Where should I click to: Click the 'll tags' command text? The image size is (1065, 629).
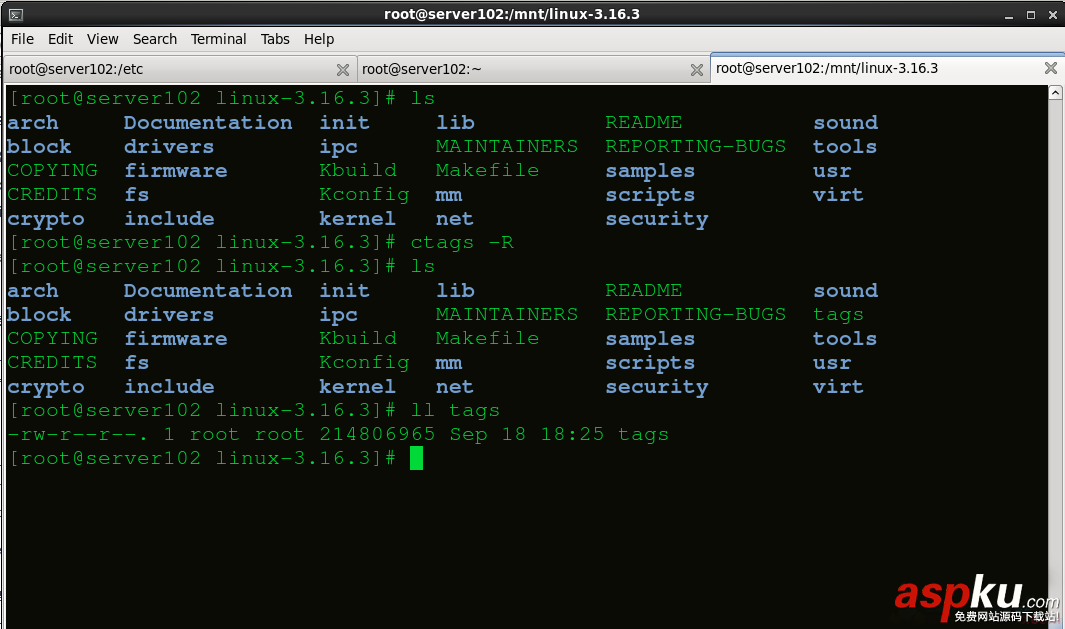455,410
